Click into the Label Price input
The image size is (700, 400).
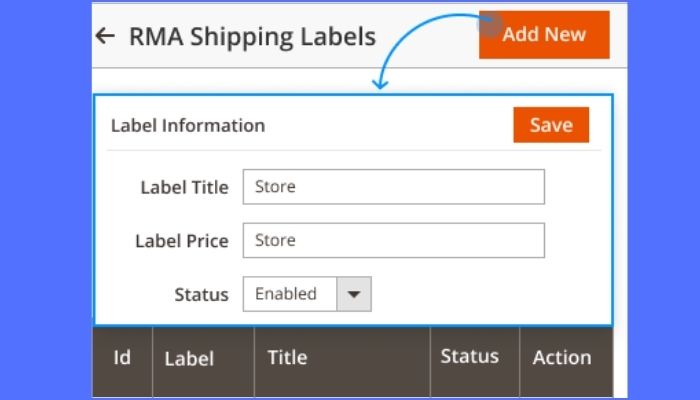pyautogui.click(x=393, y=241)
